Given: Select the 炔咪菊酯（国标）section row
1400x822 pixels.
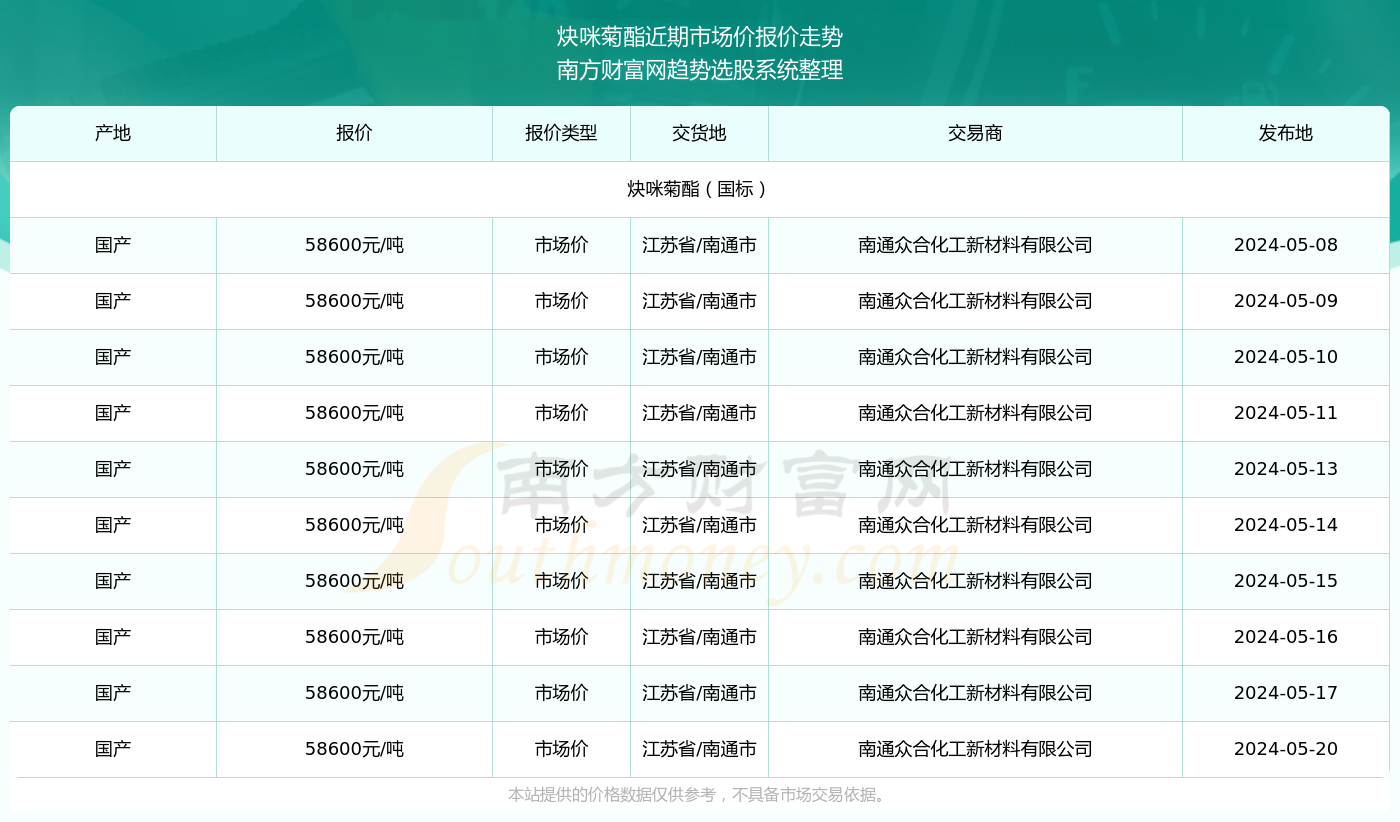Looking at the screenshot, I should pos(699,189).
